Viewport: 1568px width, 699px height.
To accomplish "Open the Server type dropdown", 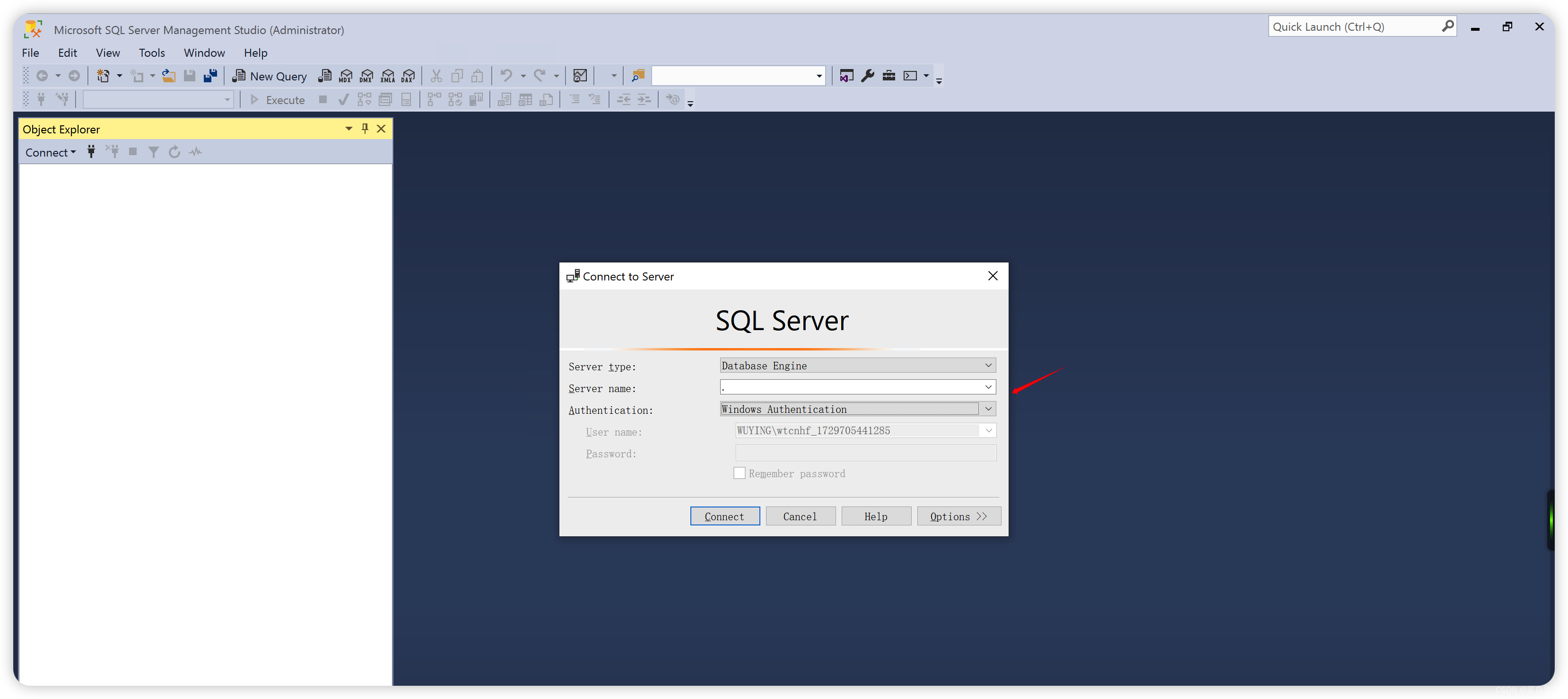I will pyautogui.click(x=988, y=365).
